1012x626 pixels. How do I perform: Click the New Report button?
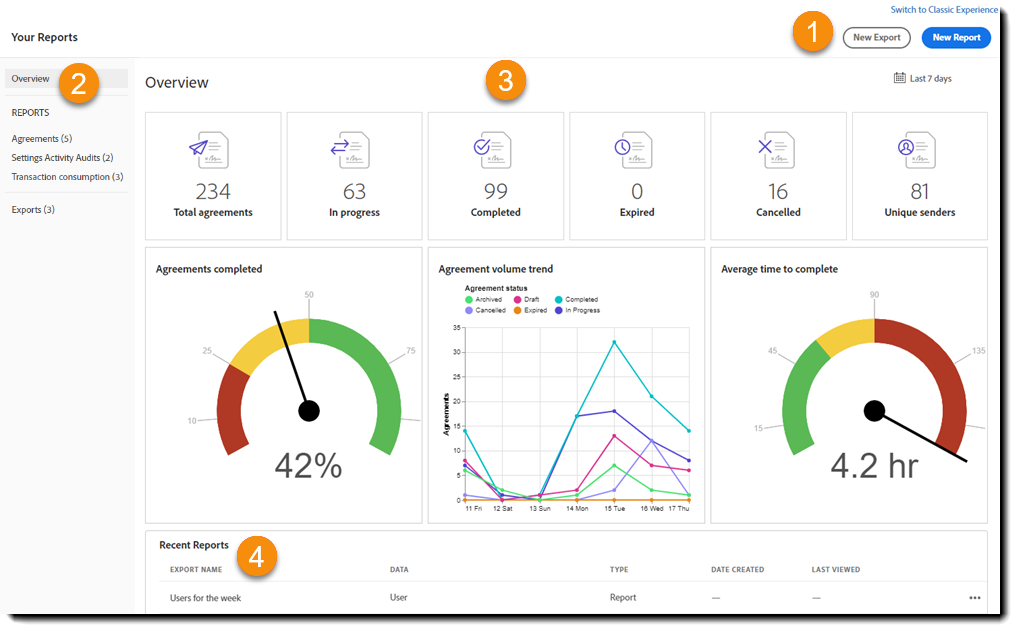(x=956, y=37)
